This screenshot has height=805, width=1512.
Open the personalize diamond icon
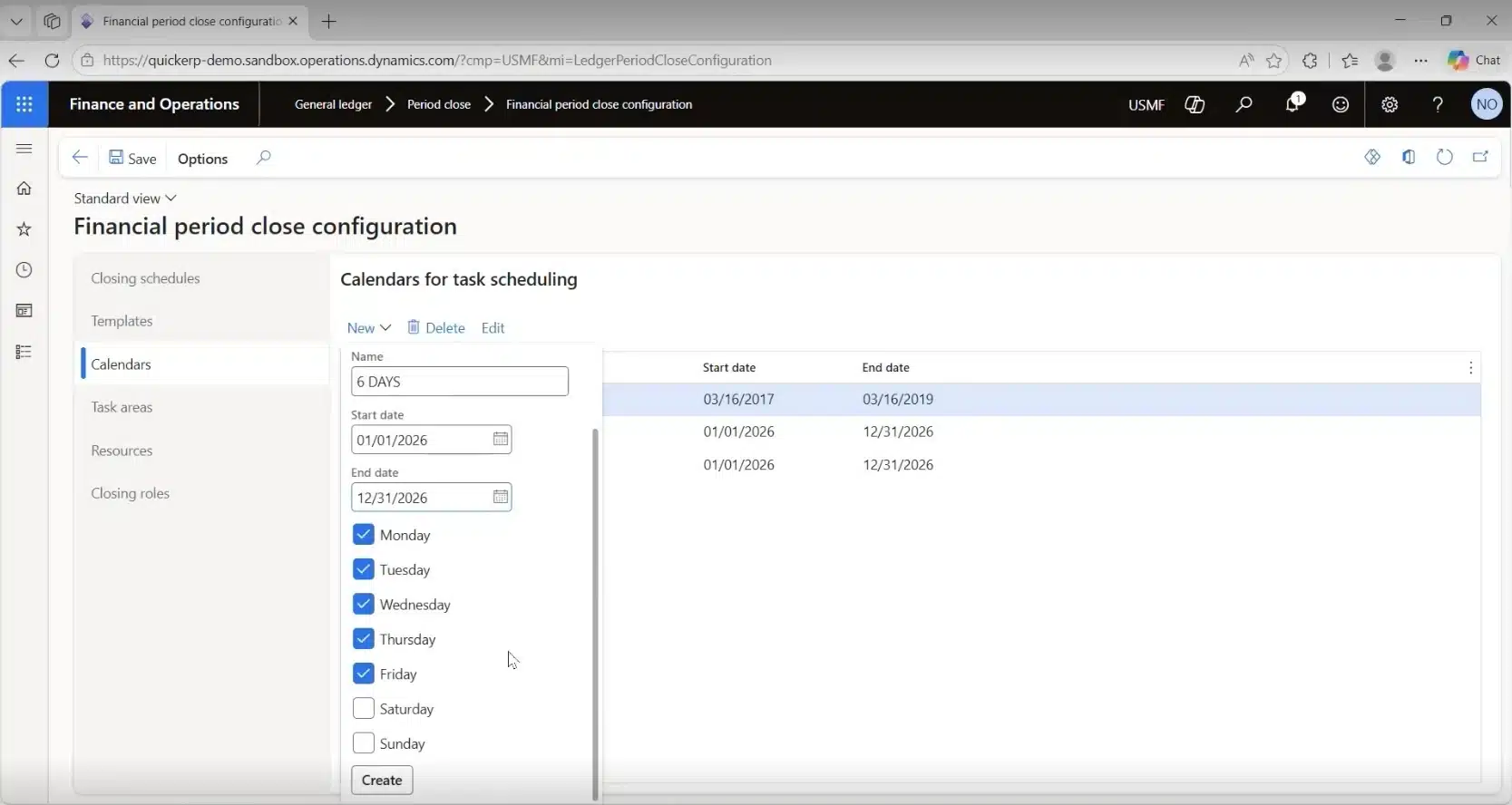pos(1372,157)
